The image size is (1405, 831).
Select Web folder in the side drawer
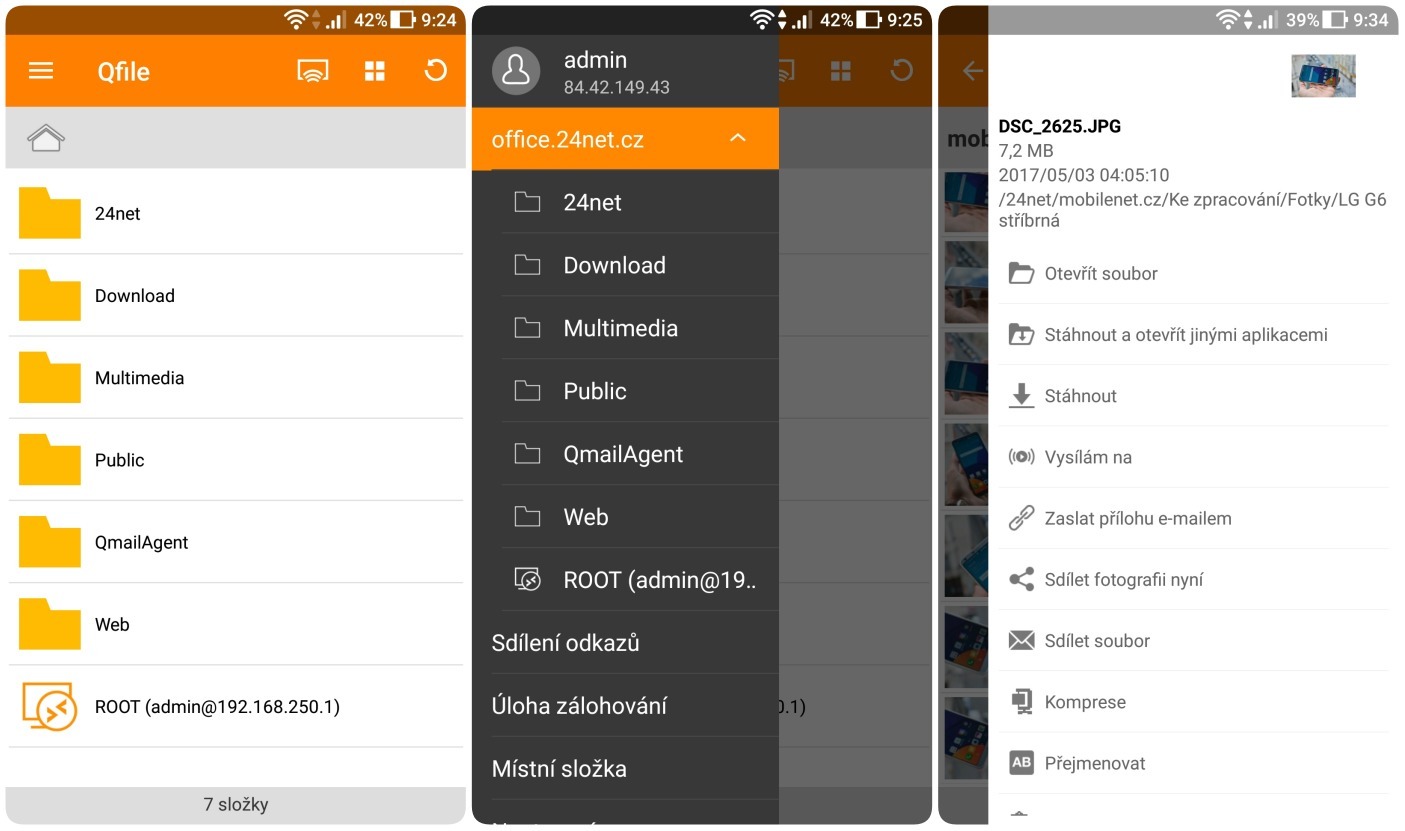coord(586,517)
